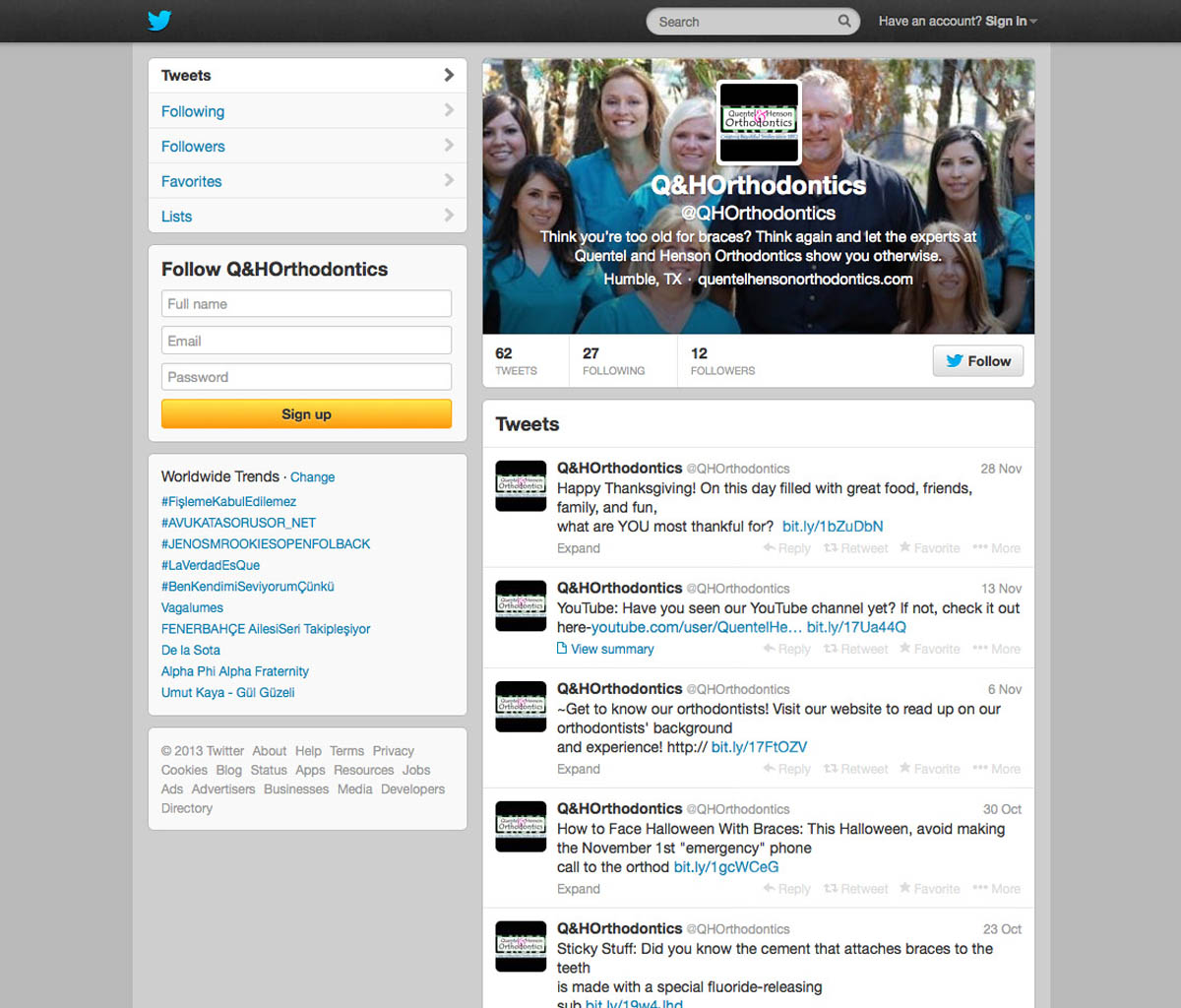The image size is (1181, 1008).
Task: Reply to the Happy Thanksgiving tweet
Action: pyautogui.click(x=787, y=548)
